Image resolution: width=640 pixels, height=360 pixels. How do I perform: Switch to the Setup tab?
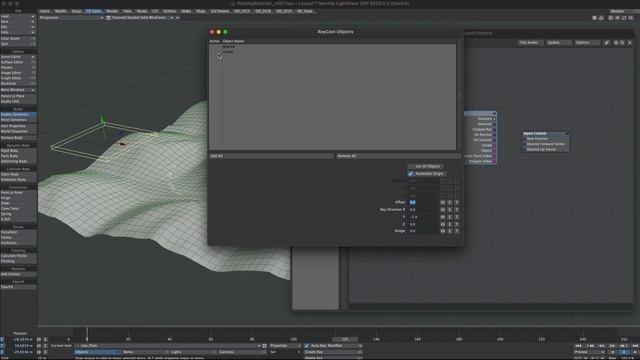tap(76, 11)
